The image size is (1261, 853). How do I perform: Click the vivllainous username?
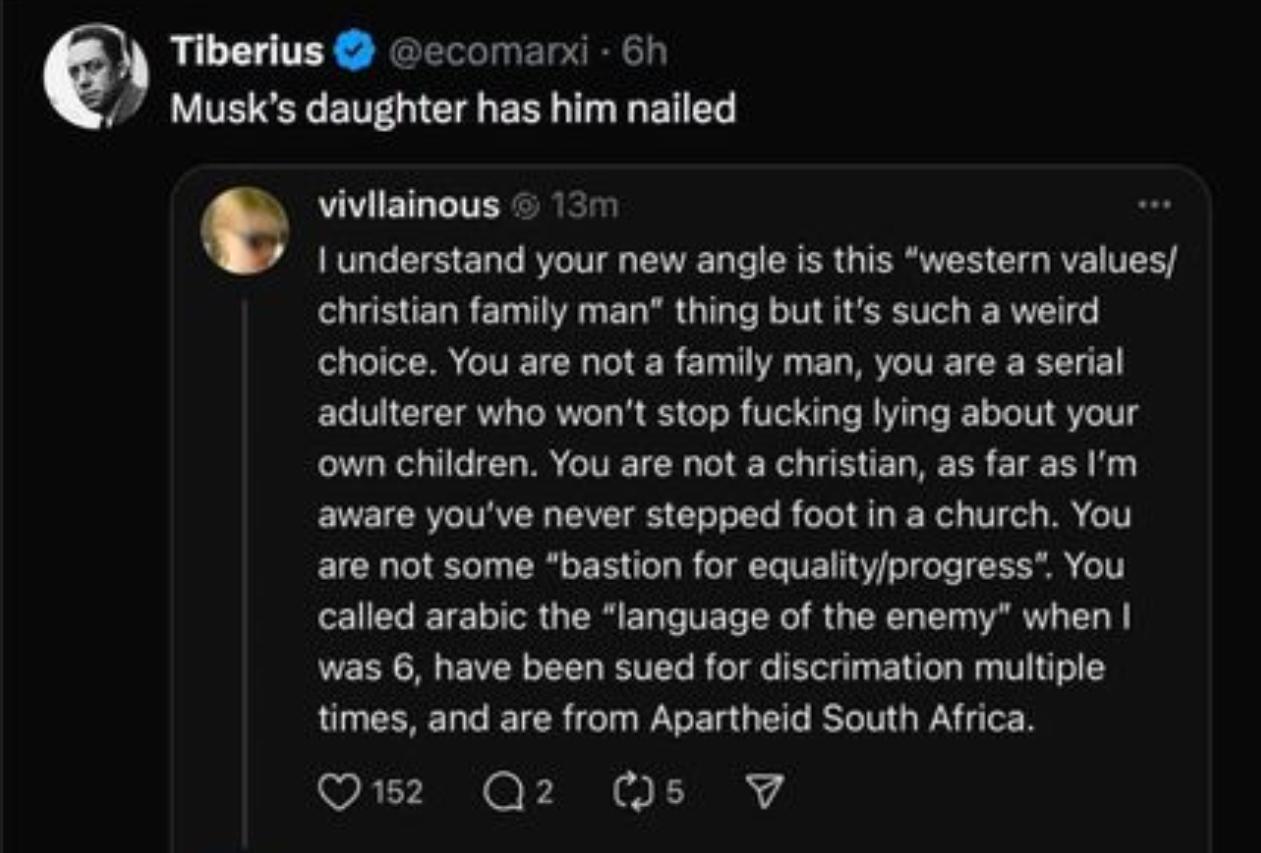coord(407,205)
